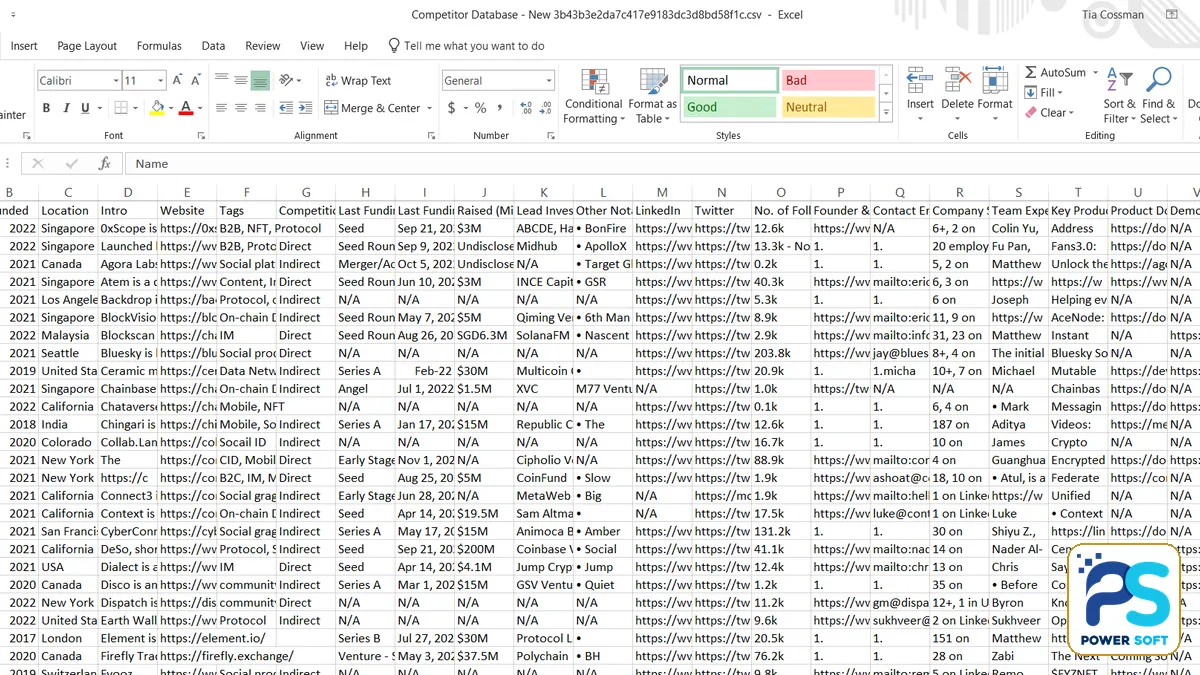Switch to the Formulas tab

159,46
